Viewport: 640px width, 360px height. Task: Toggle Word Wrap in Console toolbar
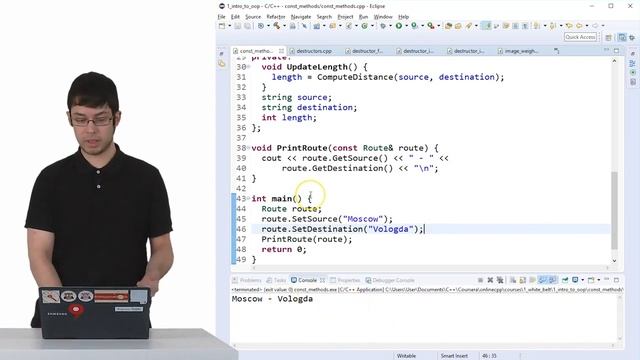tap(532, 280)
